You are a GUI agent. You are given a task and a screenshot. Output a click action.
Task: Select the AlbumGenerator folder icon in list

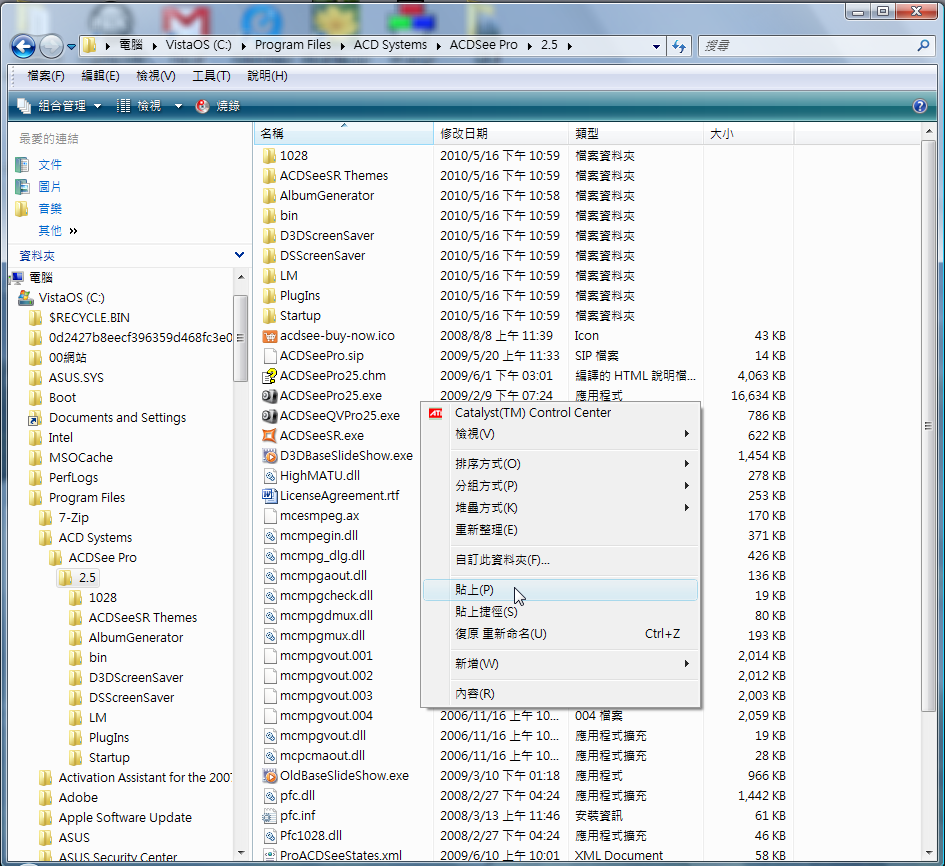[269, 196]
